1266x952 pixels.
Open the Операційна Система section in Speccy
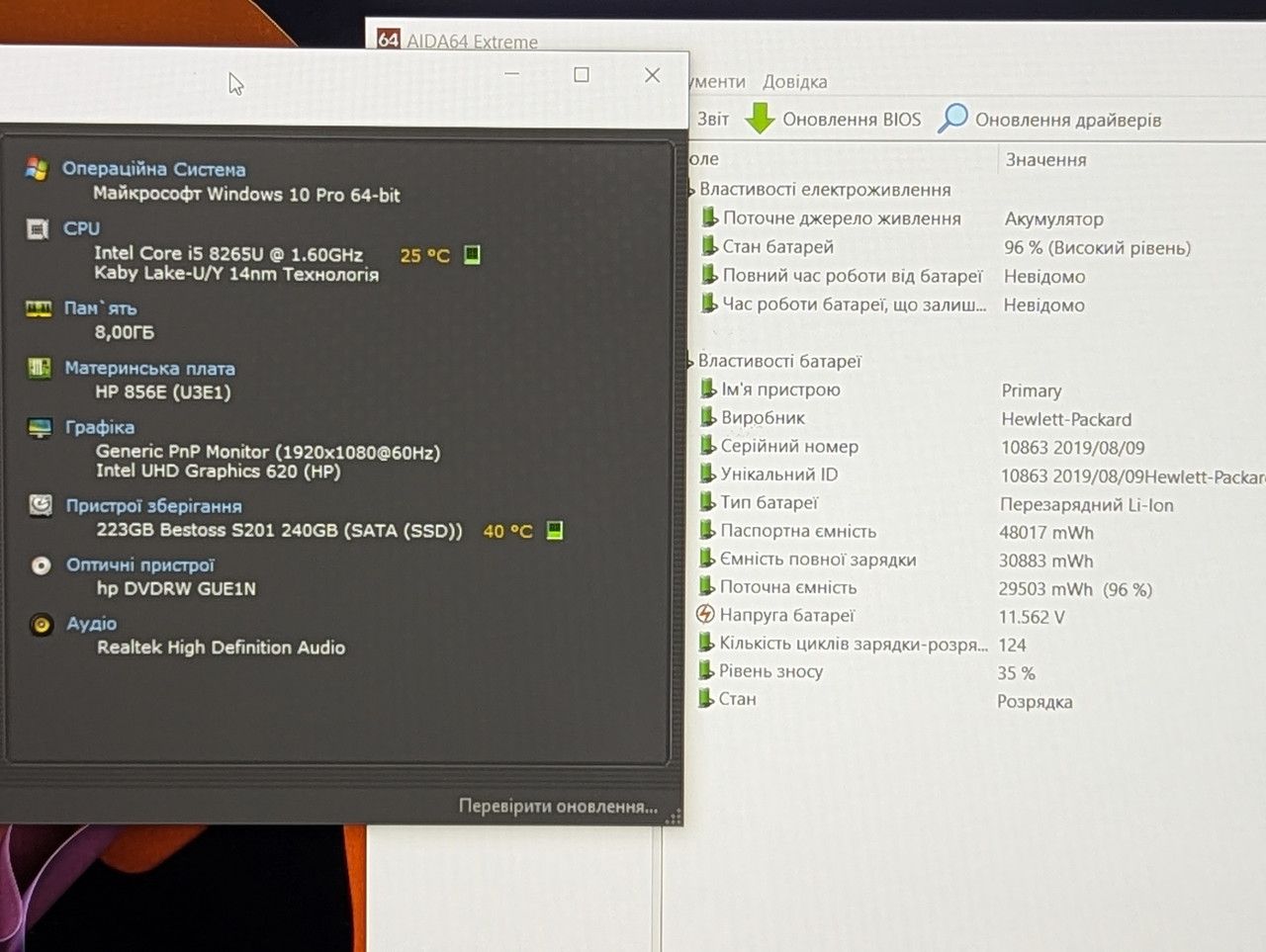pyautogui.click(x=154, y=169)
